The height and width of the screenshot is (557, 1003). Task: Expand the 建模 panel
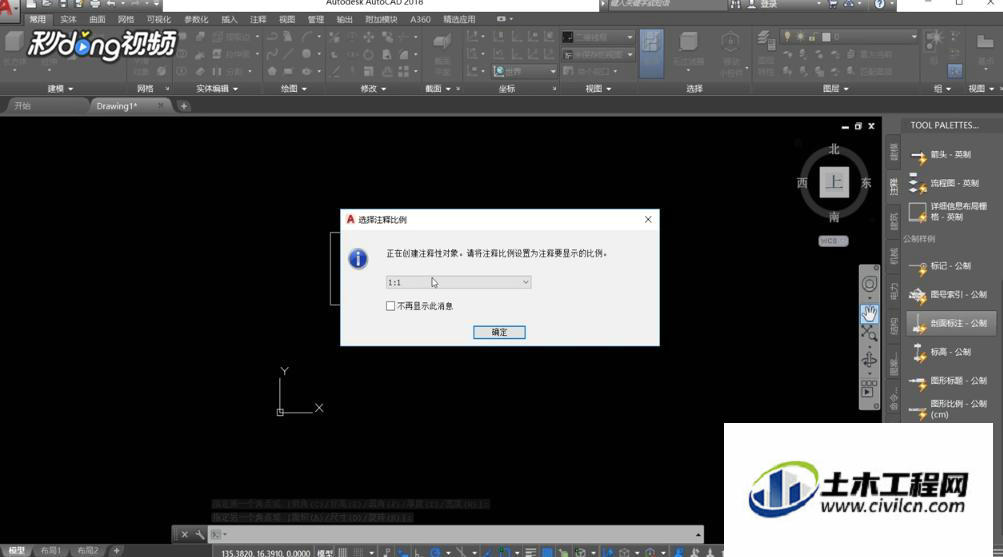[60, 89]
